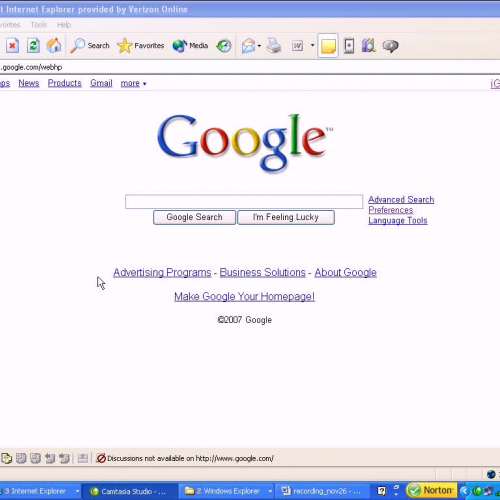Print the page using the printer icon

pyautogui.click(x=274, y=46)
